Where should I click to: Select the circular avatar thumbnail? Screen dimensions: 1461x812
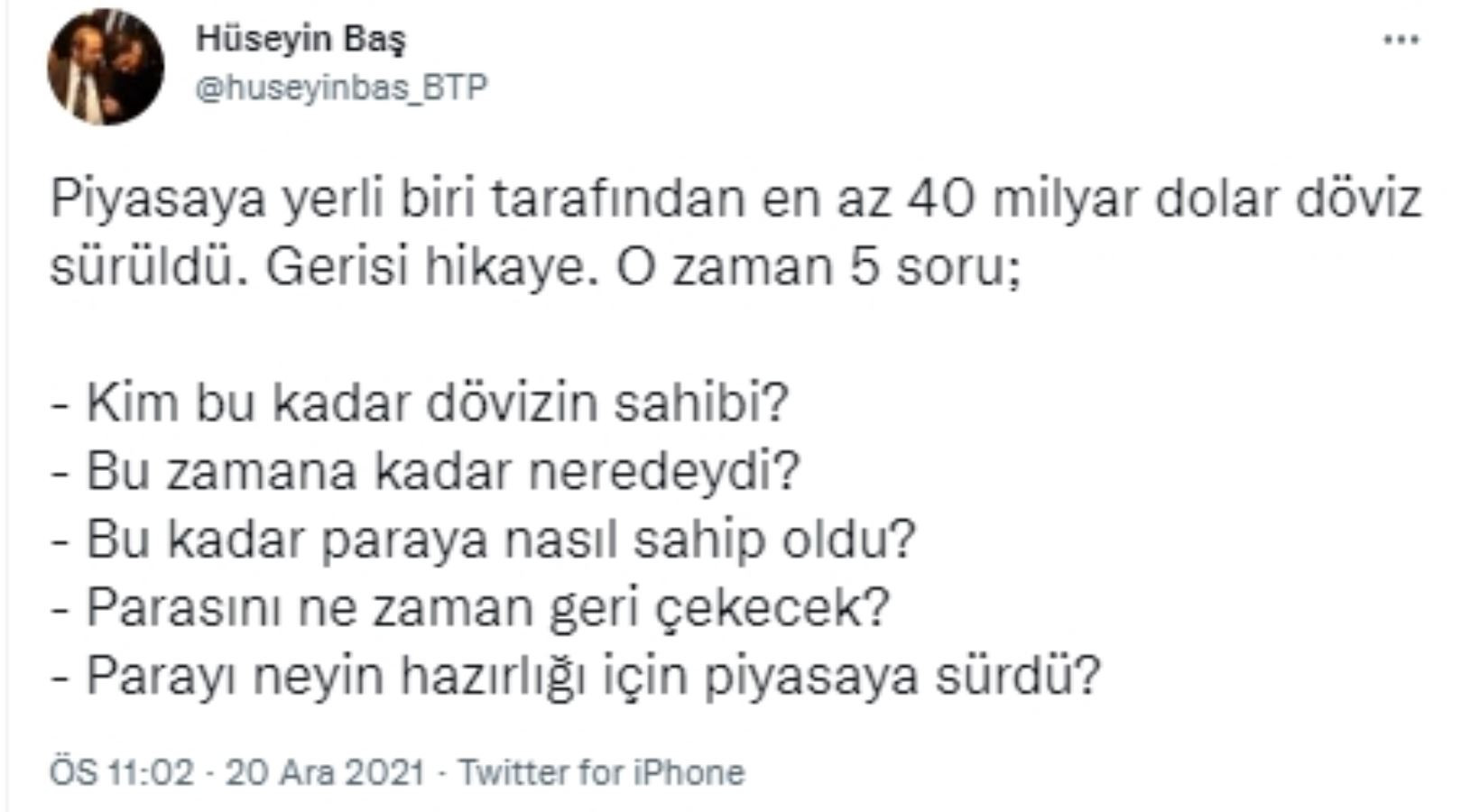tap(110, 60)
